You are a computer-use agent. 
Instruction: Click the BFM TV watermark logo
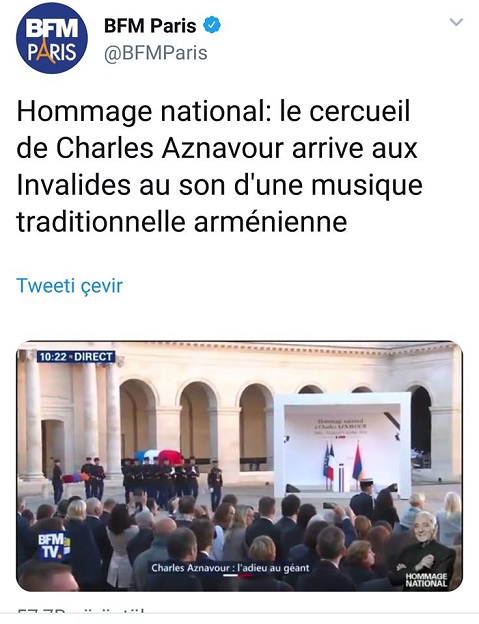coord(54,546)
